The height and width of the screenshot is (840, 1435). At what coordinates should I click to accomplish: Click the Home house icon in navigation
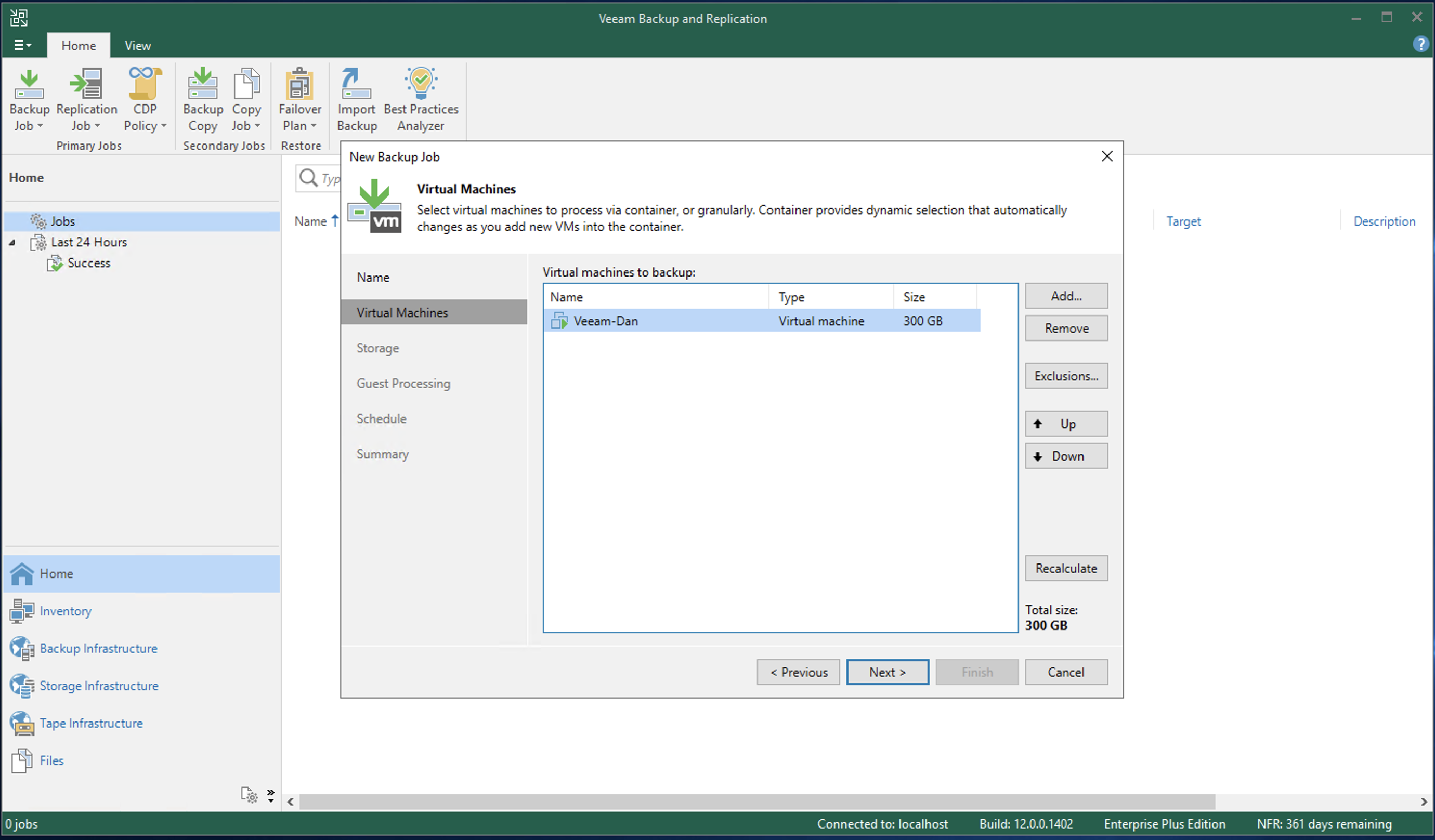coord(22,573)
